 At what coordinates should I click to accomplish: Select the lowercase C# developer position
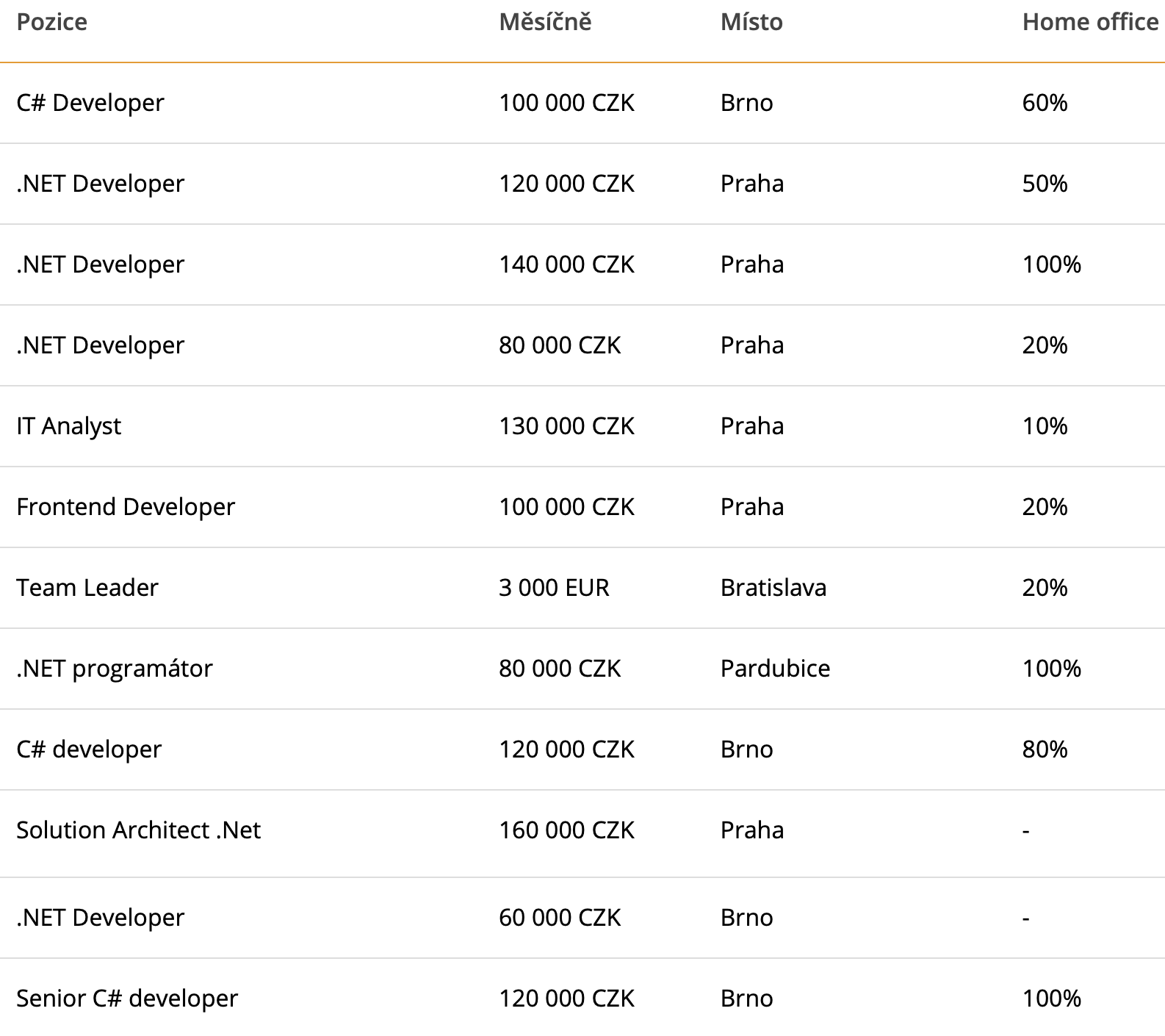coord(89,749)
